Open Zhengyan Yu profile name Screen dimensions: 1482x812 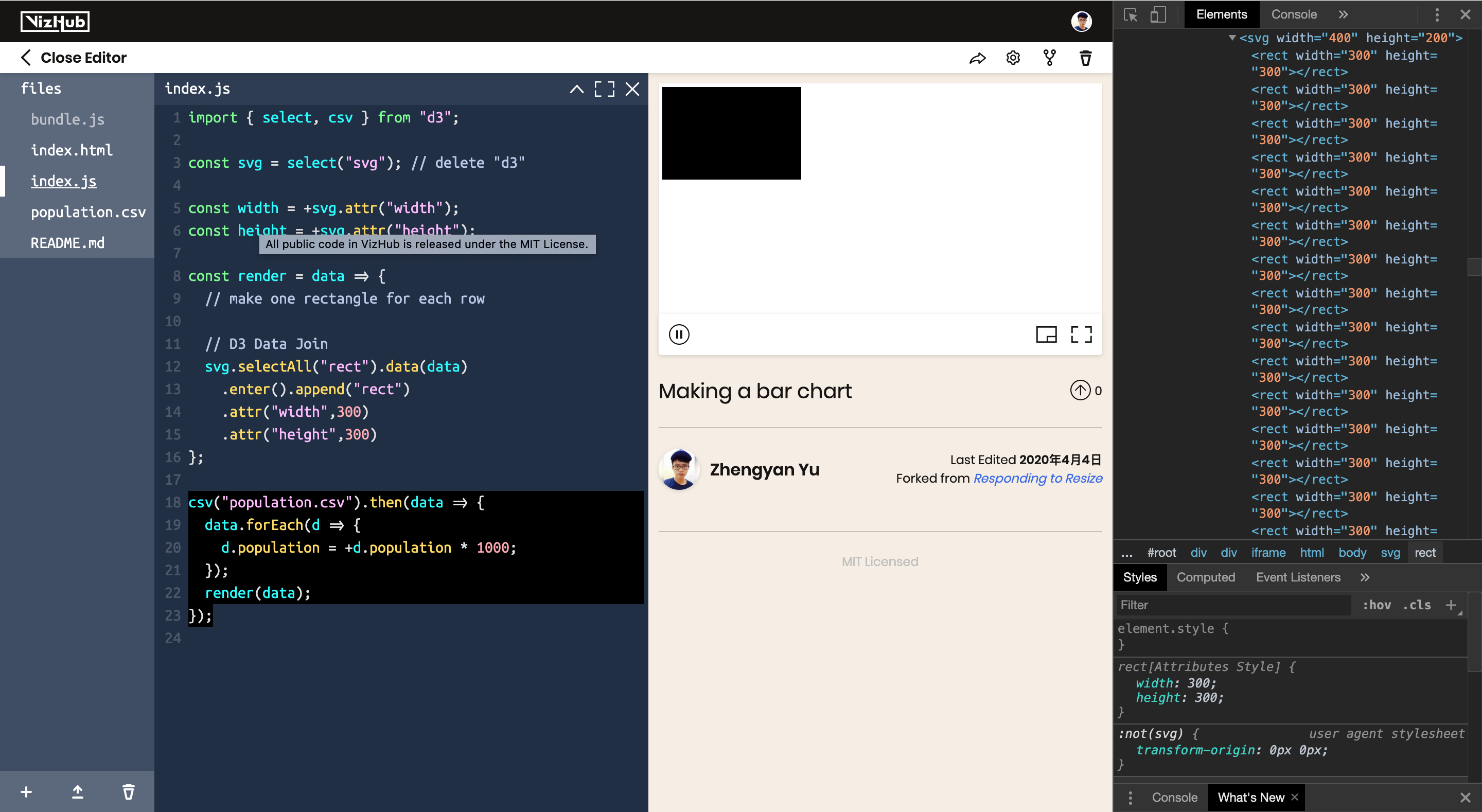pos(764,470)
